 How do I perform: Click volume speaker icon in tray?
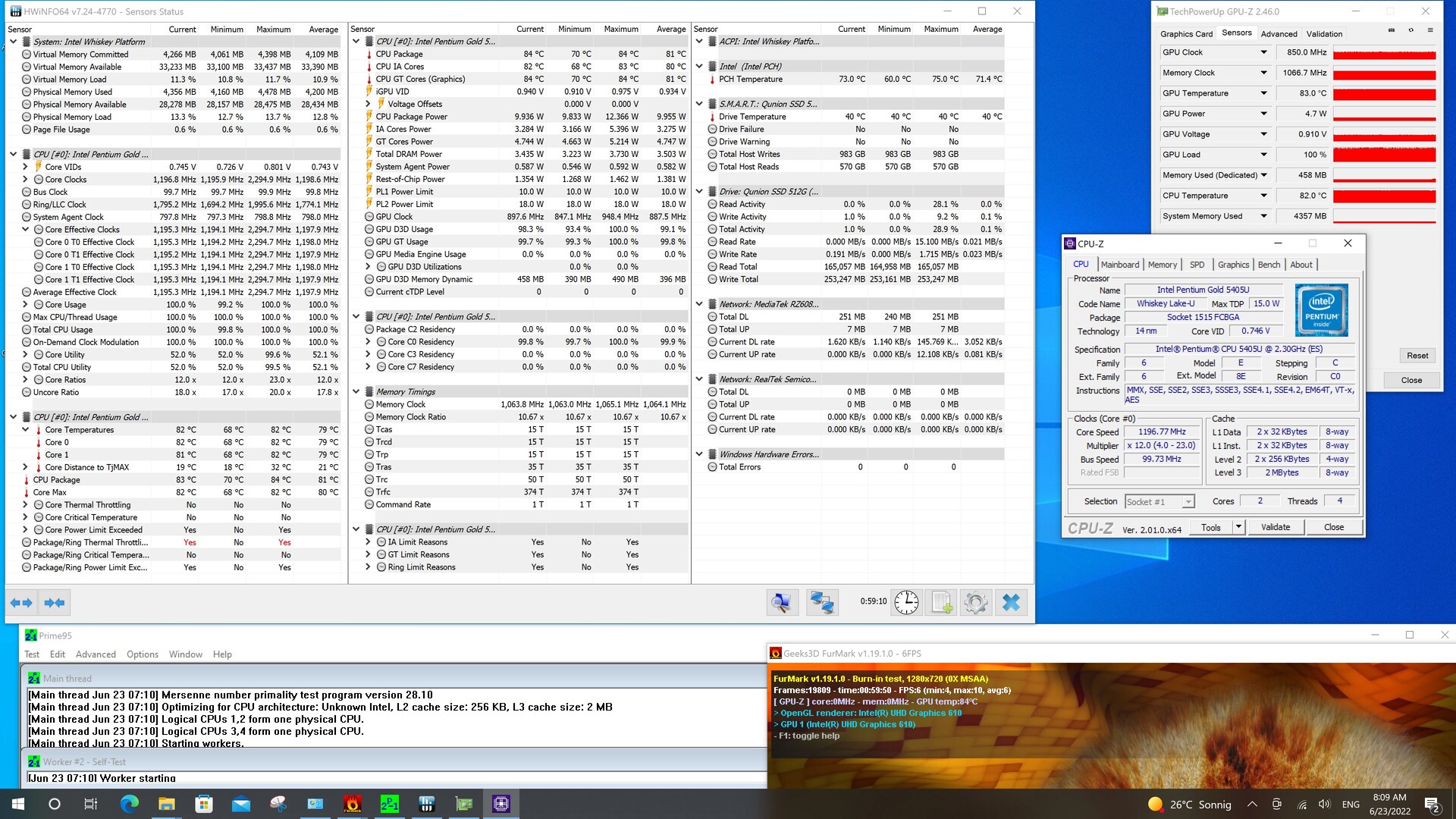click(1325, 804)
